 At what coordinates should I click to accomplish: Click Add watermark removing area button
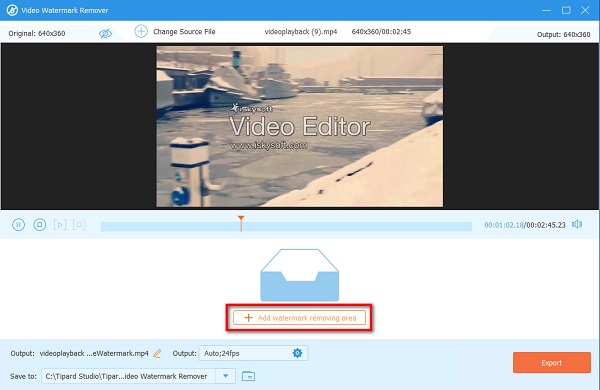299,318
